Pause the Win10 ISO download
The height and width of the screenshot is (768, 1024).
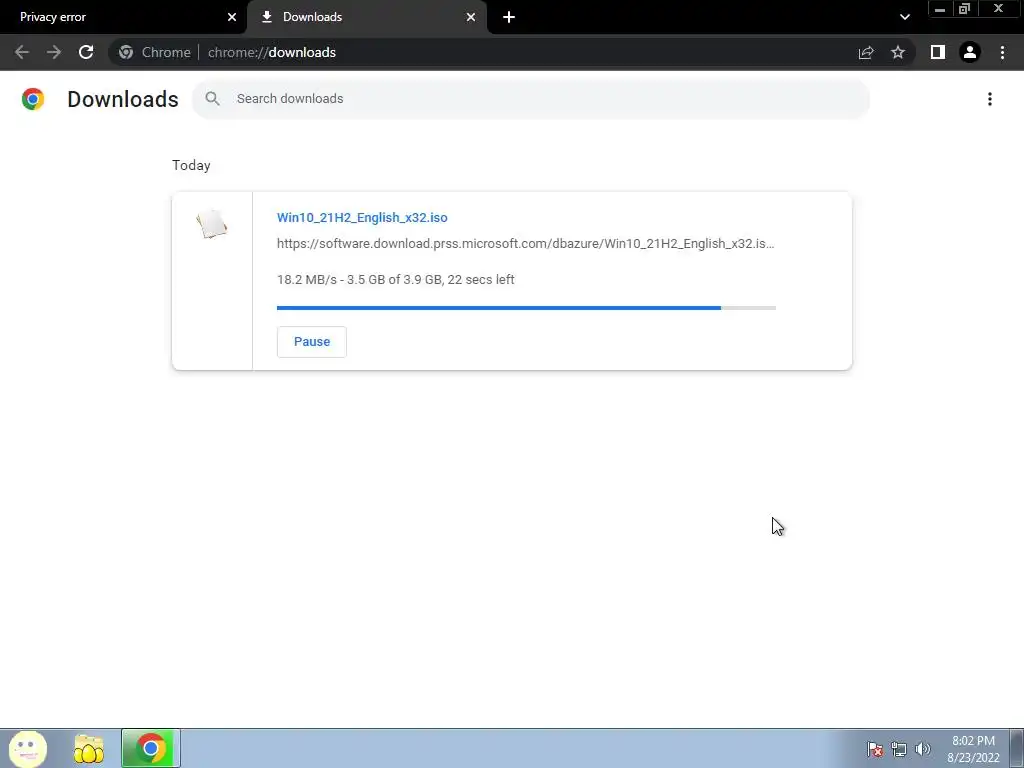pyautogui.click(x=312, y=342)
